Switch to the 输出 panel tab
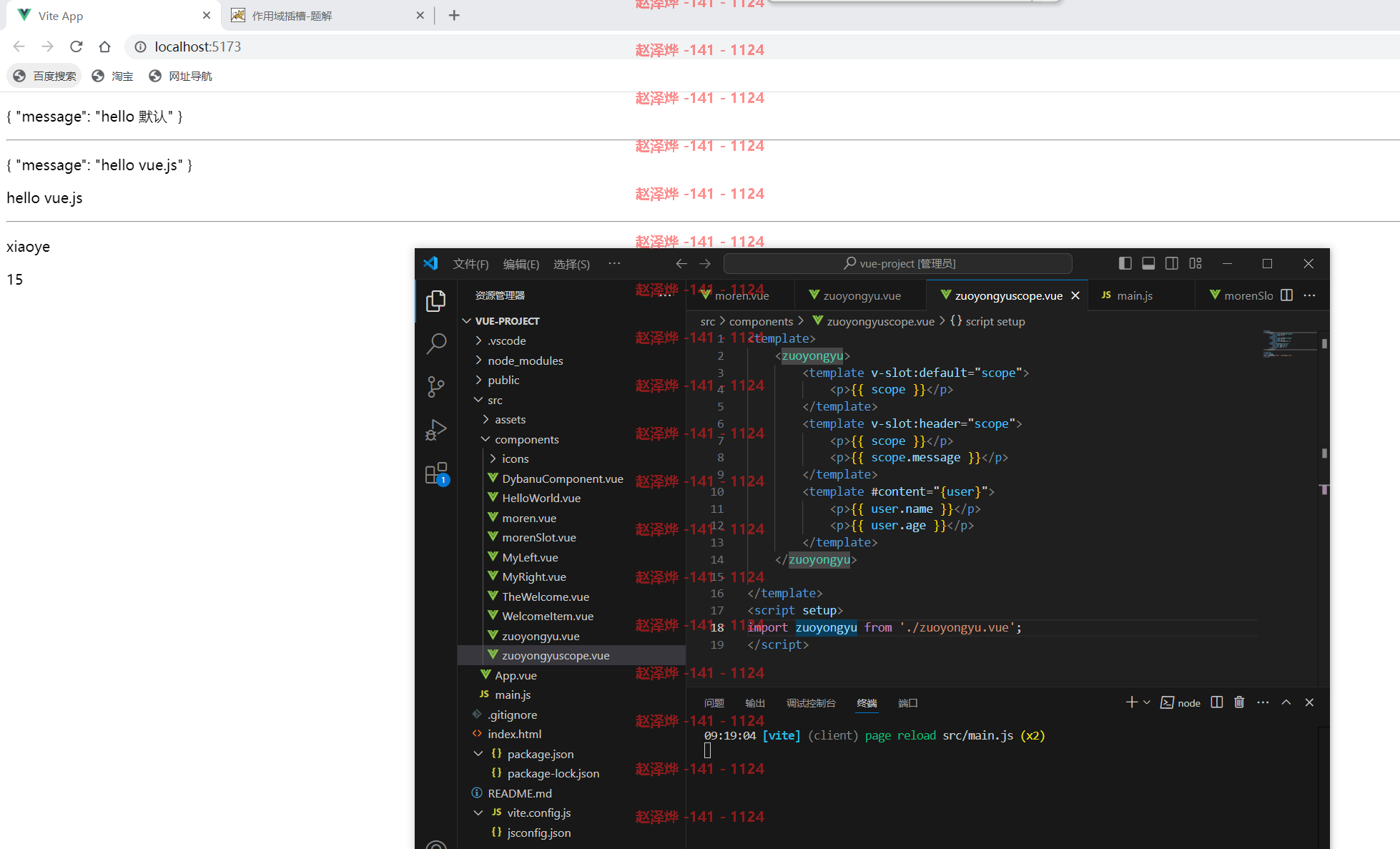1400x849 pixels. point(755,703)
